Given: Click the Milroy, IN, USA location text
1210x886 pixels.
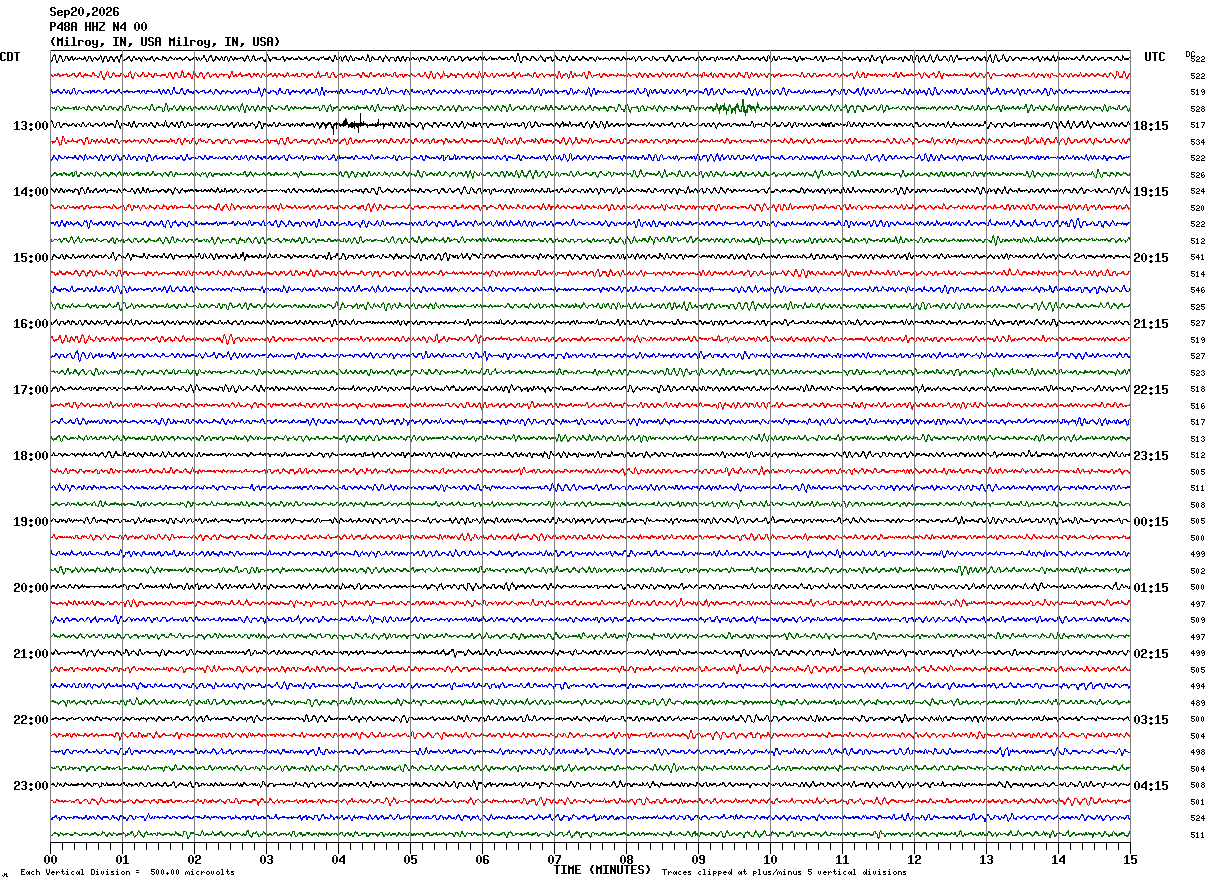Looking at the screenshot, I should click(165, 42).
